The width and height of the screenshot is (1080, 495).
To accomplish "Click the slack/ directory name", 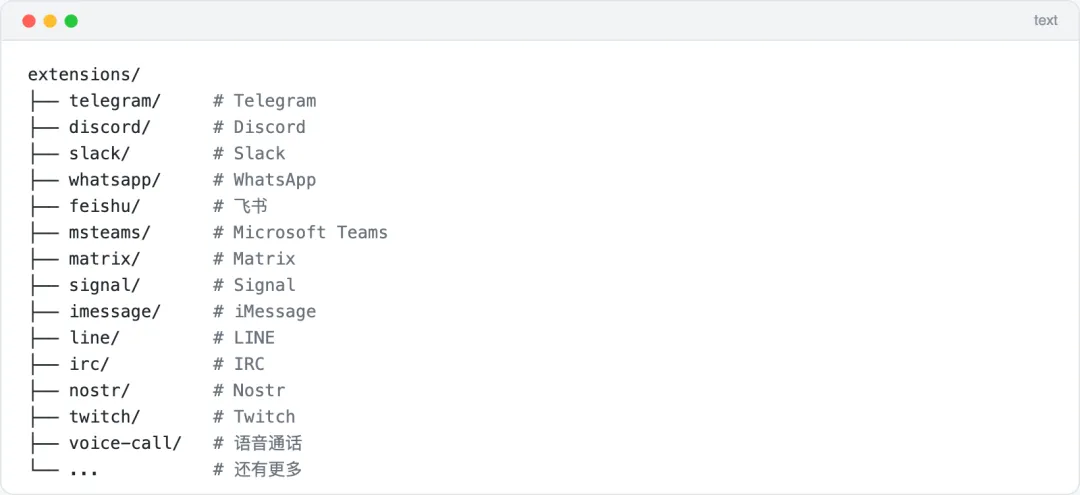I will click(x=99, y=154).
